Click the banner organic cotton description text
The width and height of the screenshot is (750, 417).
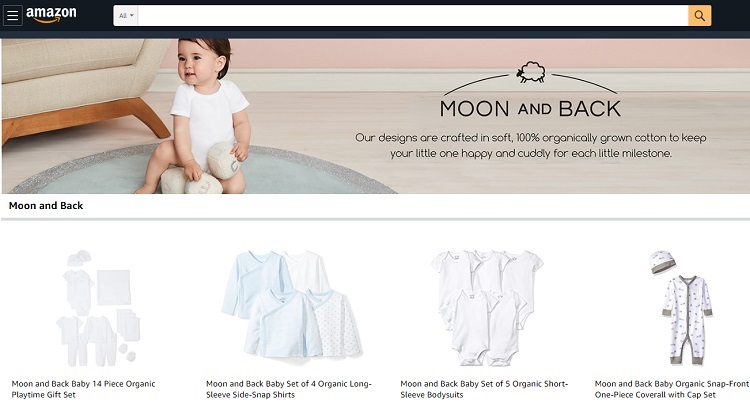[x=530, y=145]
